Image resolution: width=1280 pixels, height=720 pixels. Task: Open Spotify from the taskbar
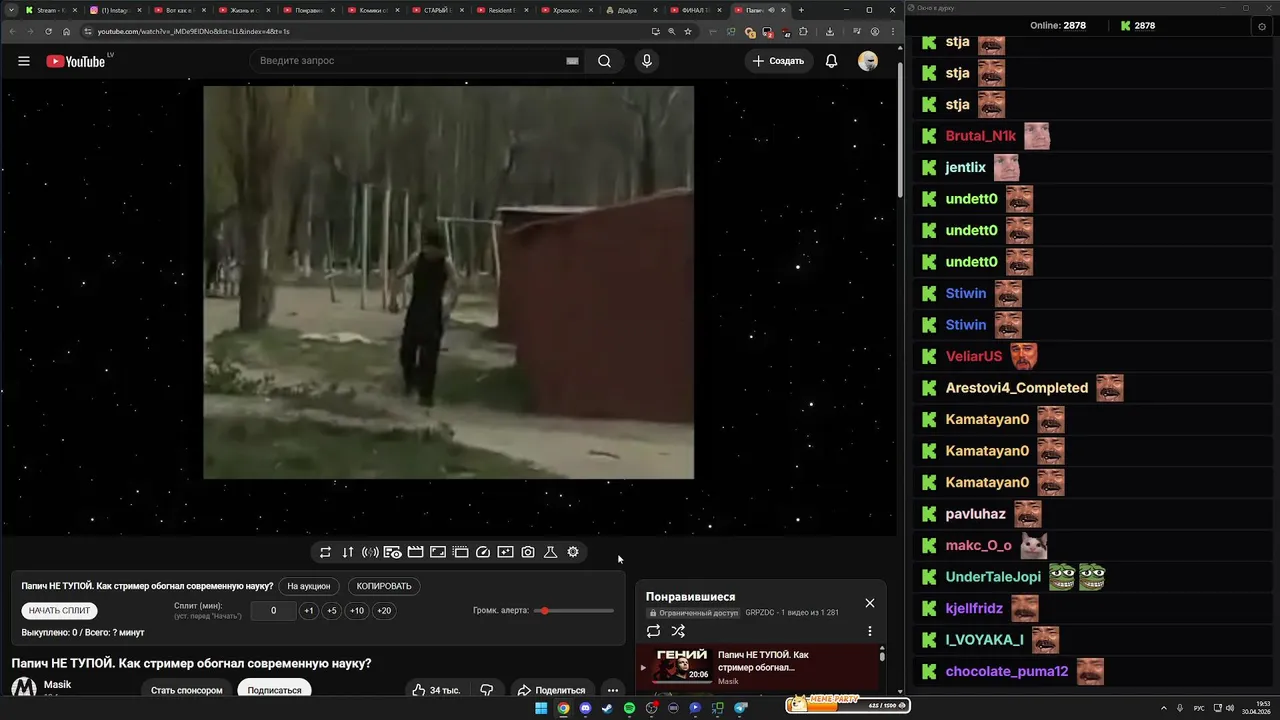pyautogui.click(x=629, y=708)
